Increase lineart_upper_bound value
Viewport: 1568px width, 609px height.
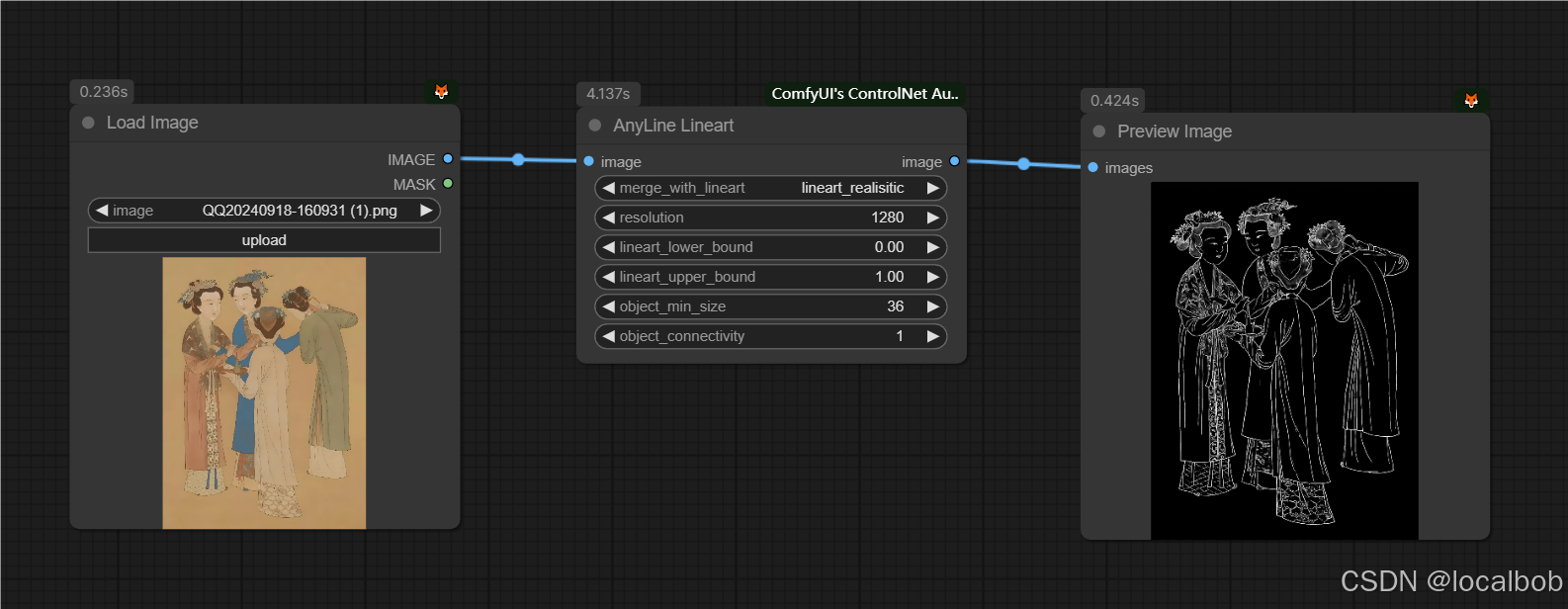click(932, 277)
